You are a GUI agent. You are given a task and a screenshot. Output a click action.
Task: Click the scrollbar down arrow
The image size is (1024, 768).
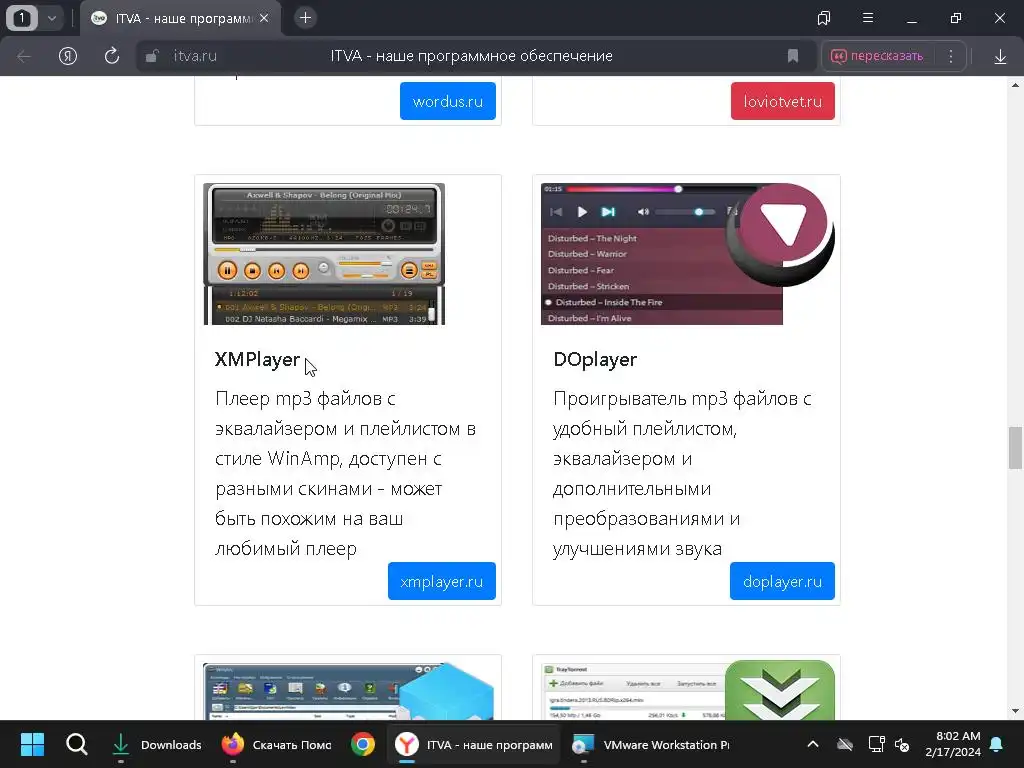(1015, 711)
